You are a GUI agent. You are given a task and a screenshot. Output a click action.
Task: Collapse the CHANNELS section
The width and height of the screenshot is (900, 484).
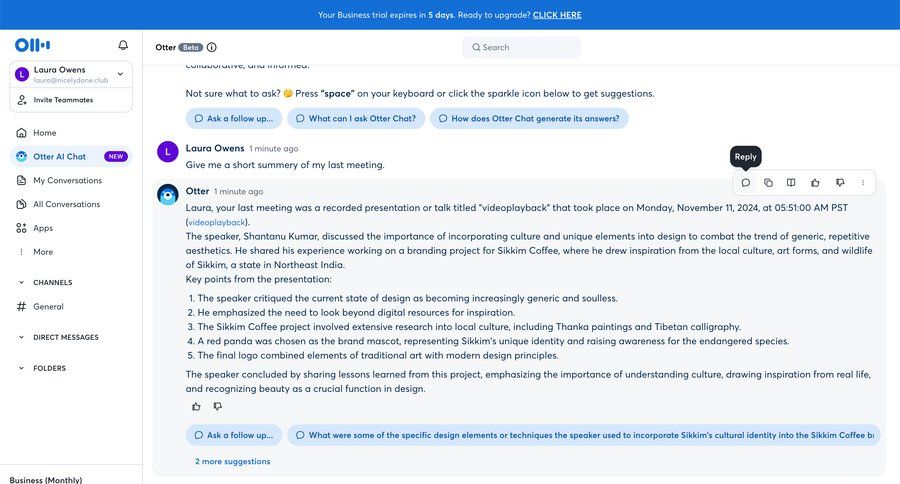point(21,282)
